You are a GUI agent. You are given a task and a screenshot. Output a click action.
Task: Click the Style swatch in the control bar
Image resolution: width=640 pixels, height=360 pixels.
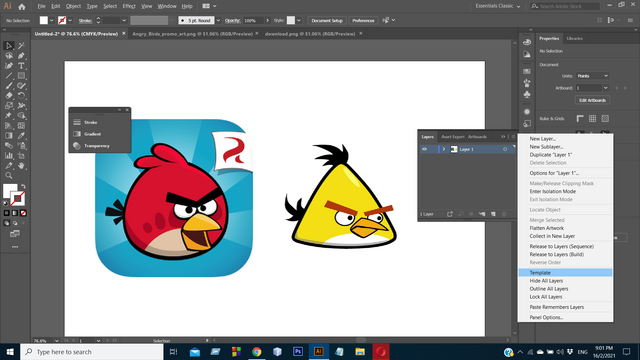pyautogui.click(x=291, y=20)
